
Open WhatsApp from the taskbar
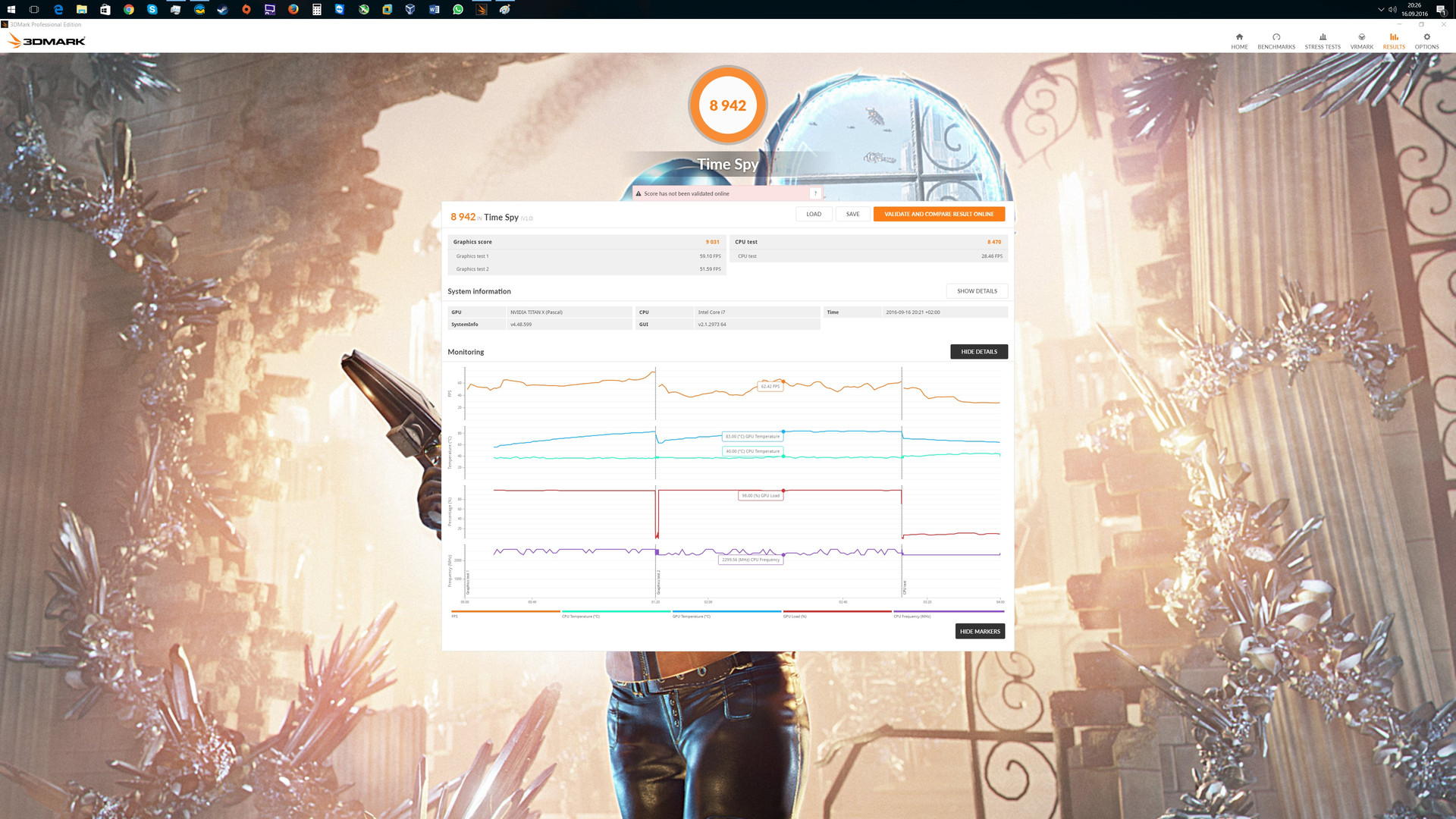point(458,9)
